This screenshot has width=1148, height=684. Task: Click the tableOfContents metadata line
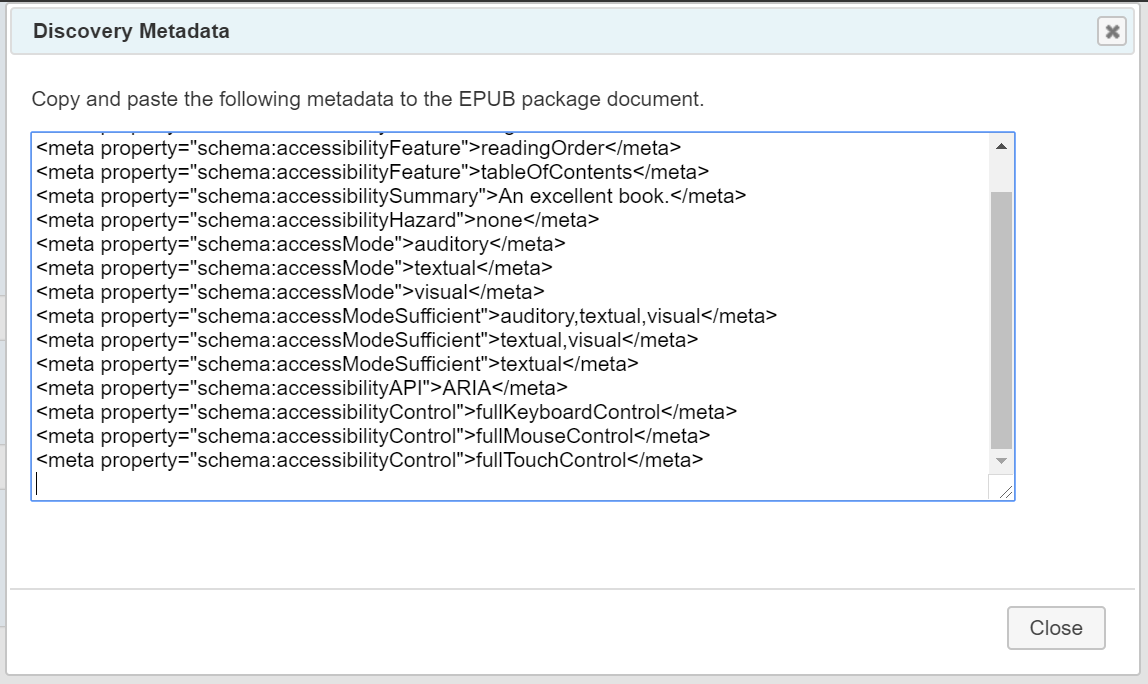pos(373,172)
